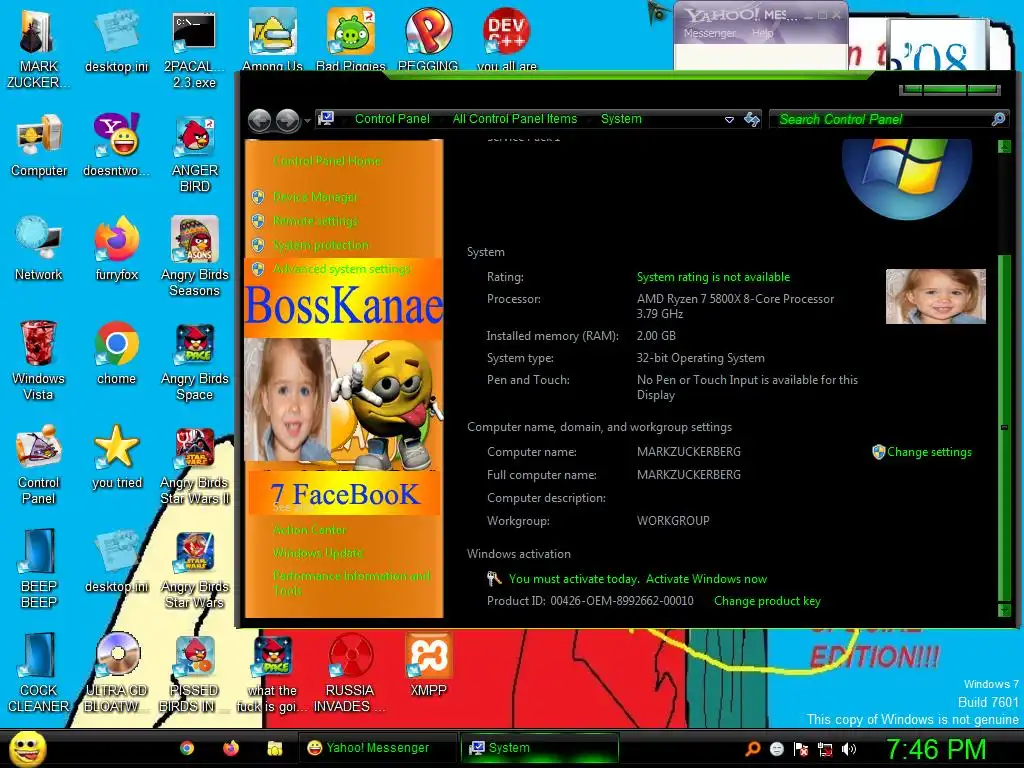Click the search magnifier icon
The width and height of the screenshot is (1024, 768).
pyautogui.click(x=999, y=119)
